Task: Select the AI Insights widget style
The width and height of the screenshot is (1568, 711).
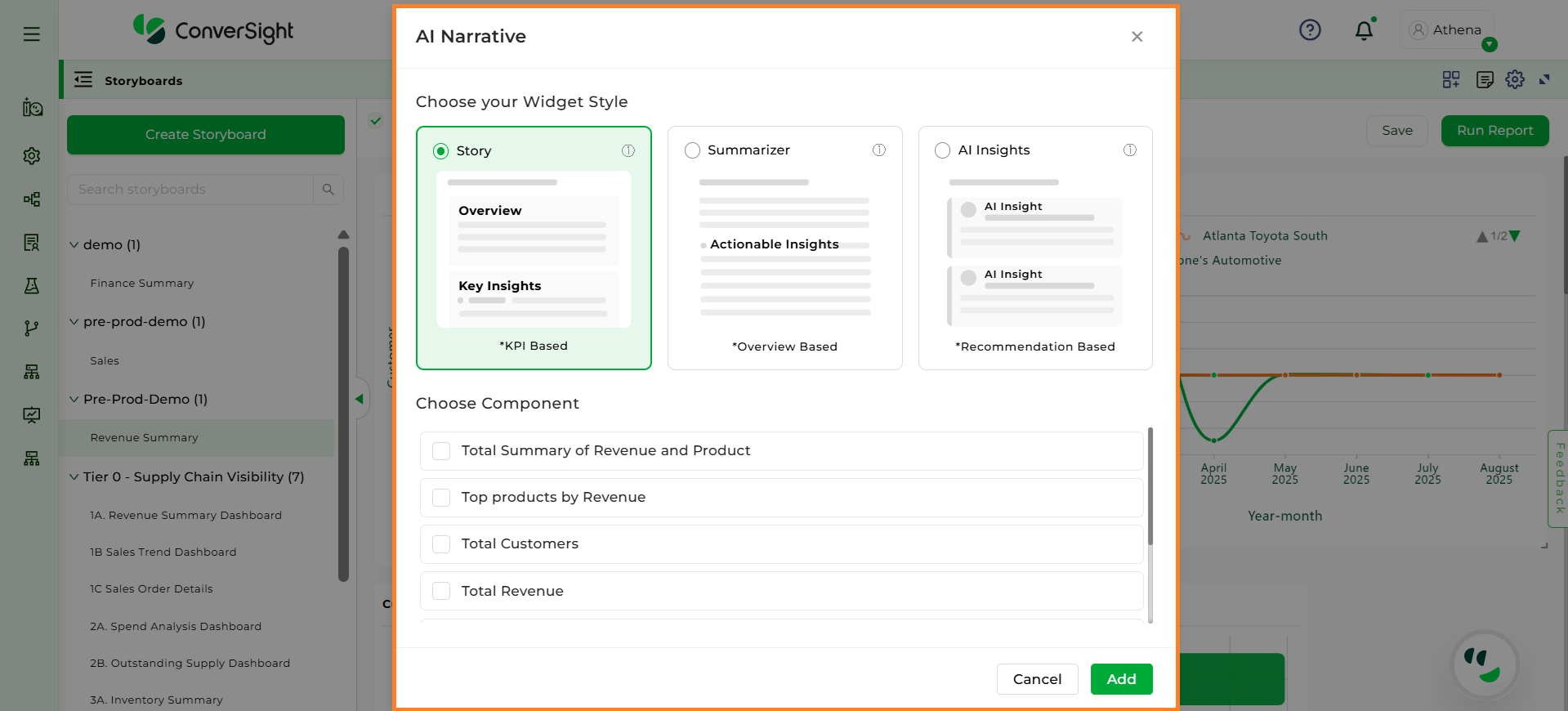Action: (x=943, y=150)
